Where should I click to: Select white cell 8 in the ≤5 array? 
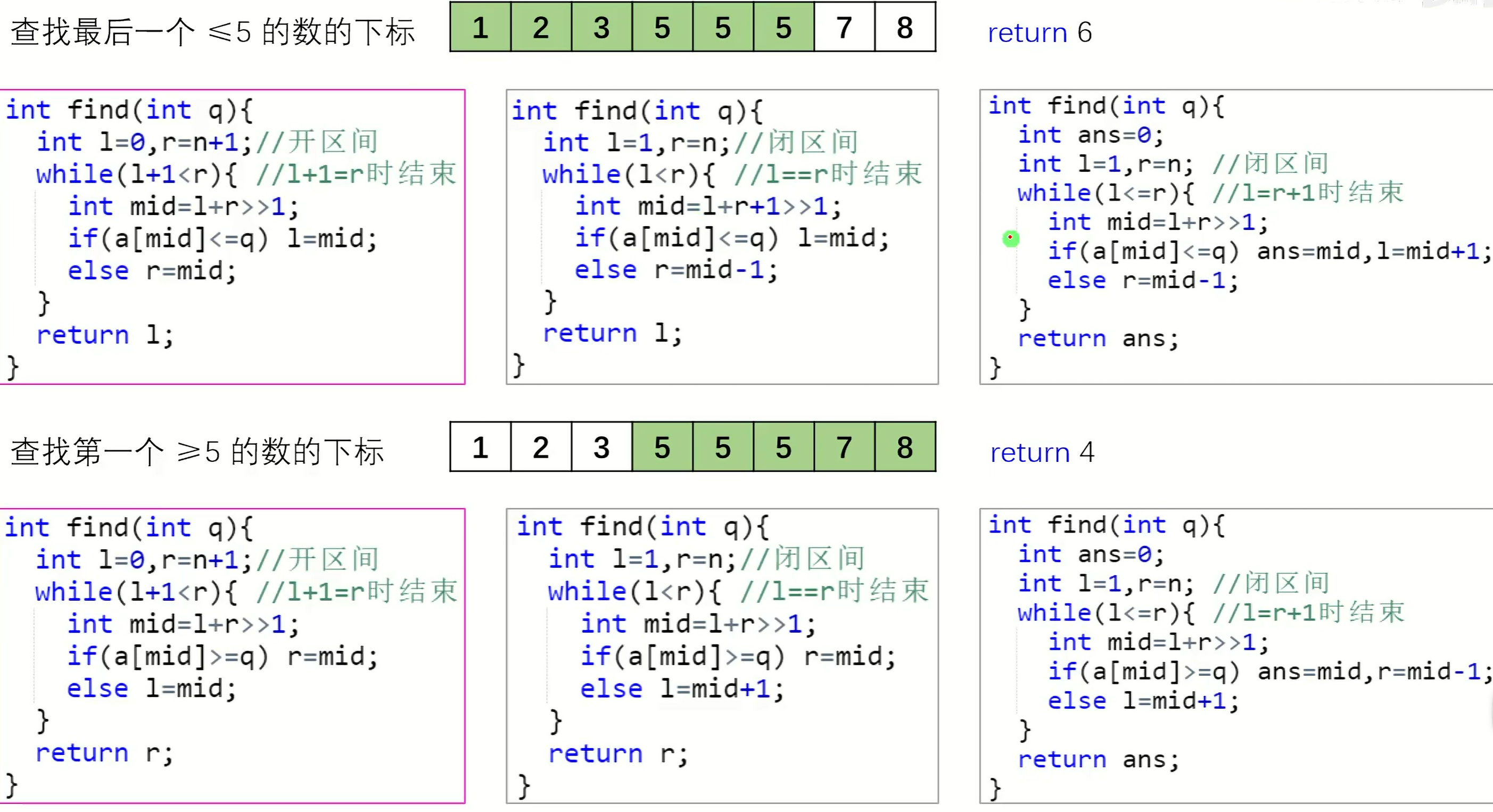[x=905, y=27]
